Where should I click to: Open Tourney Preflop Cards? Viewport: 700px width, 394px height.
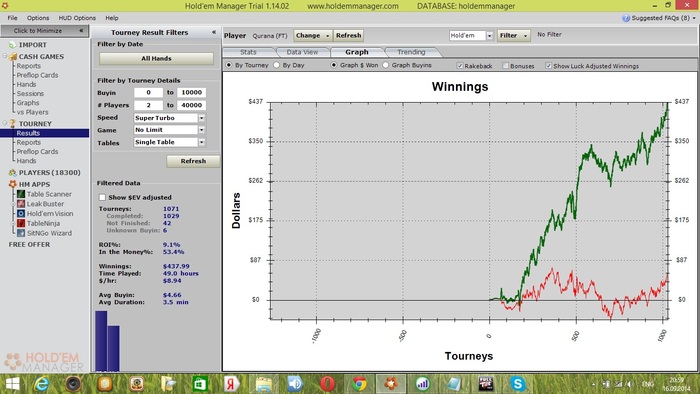(x=38, y=152)
